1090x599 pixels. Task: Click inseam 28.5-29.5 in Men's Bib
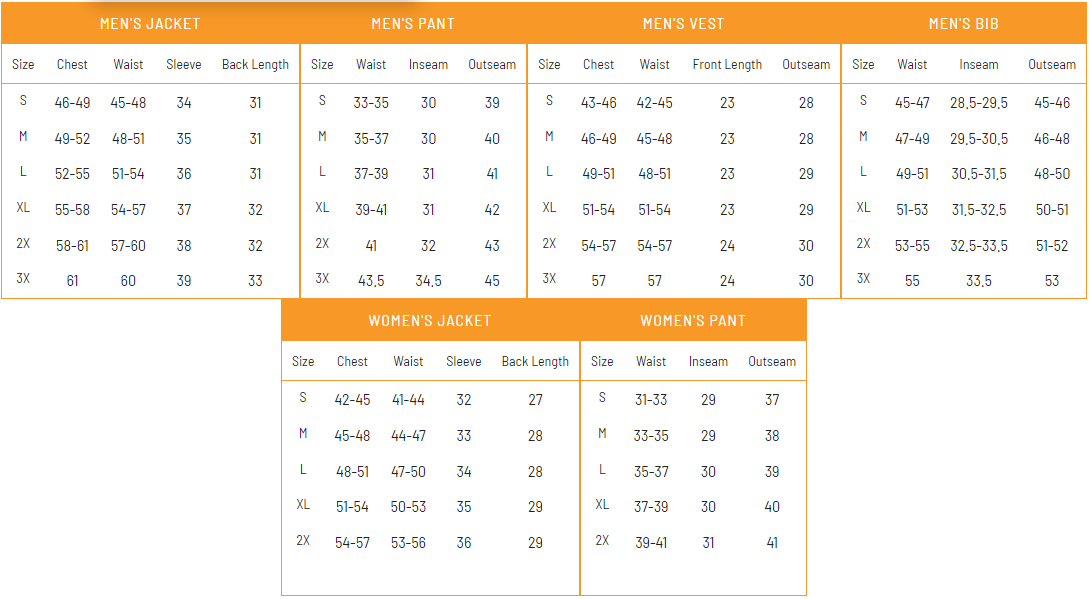pyautogui.click(x=979, y=103)
